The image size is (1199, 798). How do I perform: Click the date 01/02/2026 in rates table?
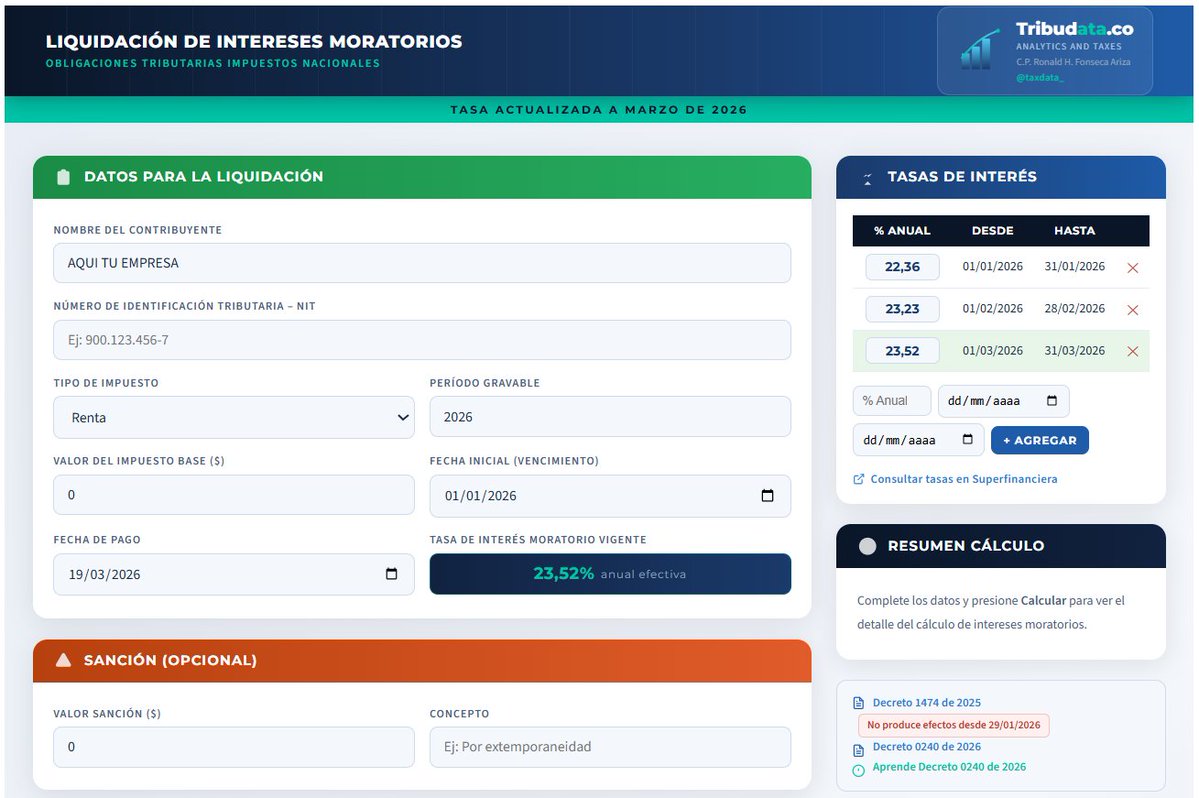[x=993, y=309]
